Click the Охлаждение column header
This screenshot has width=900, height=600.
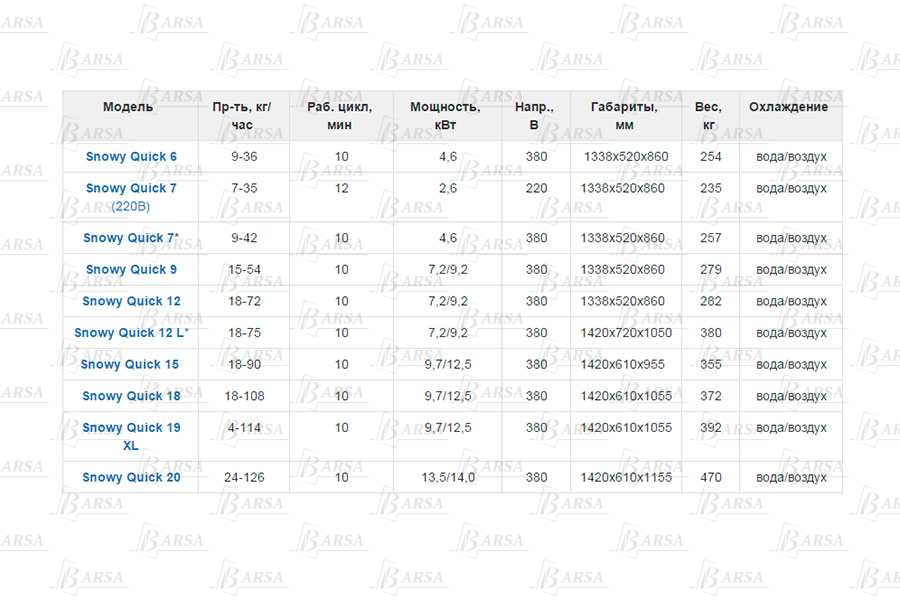point(788,107)
